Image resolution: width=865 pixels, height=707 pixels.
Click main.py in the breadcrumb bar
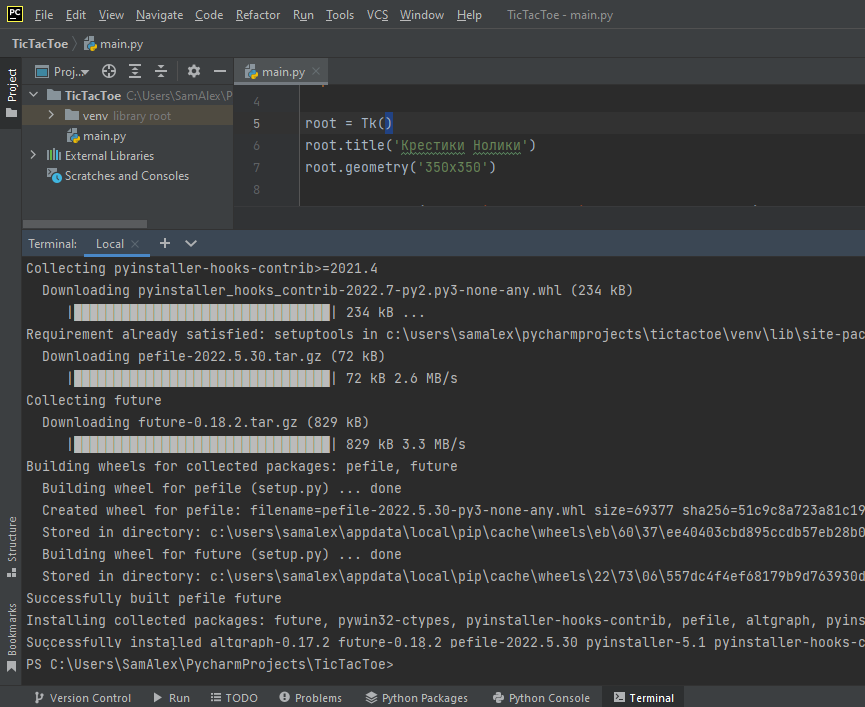point(114,44)
